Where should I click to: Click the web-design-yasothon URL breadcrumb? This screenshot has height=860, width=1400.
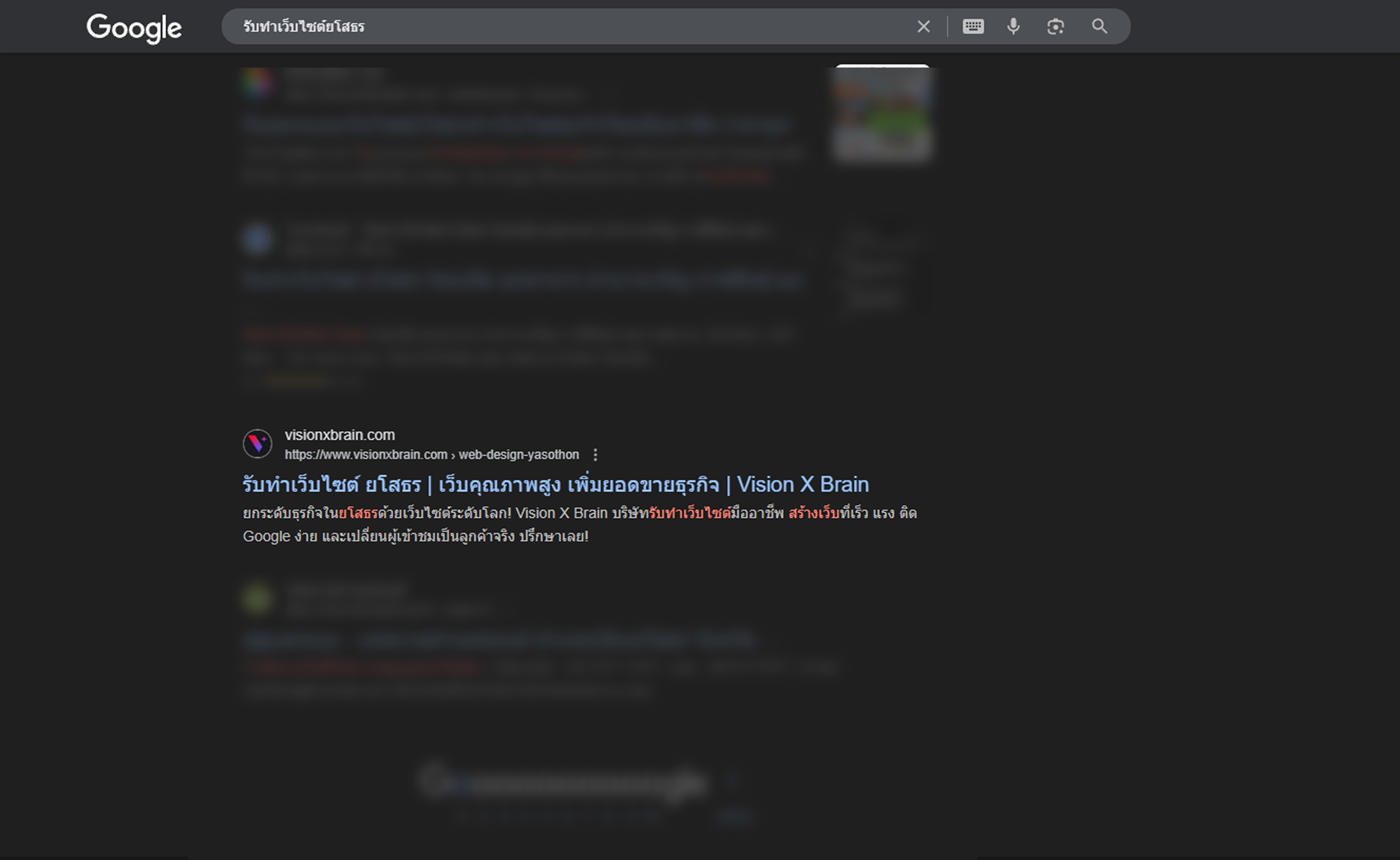432,455
